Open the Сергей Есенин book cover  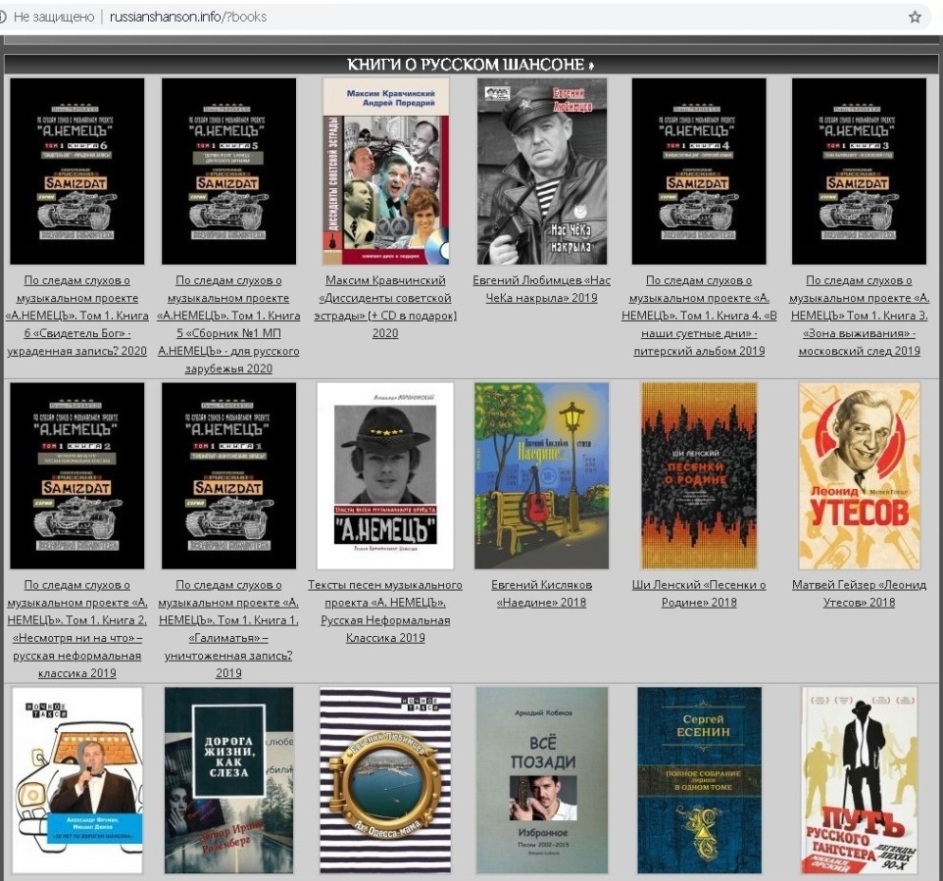699,781
